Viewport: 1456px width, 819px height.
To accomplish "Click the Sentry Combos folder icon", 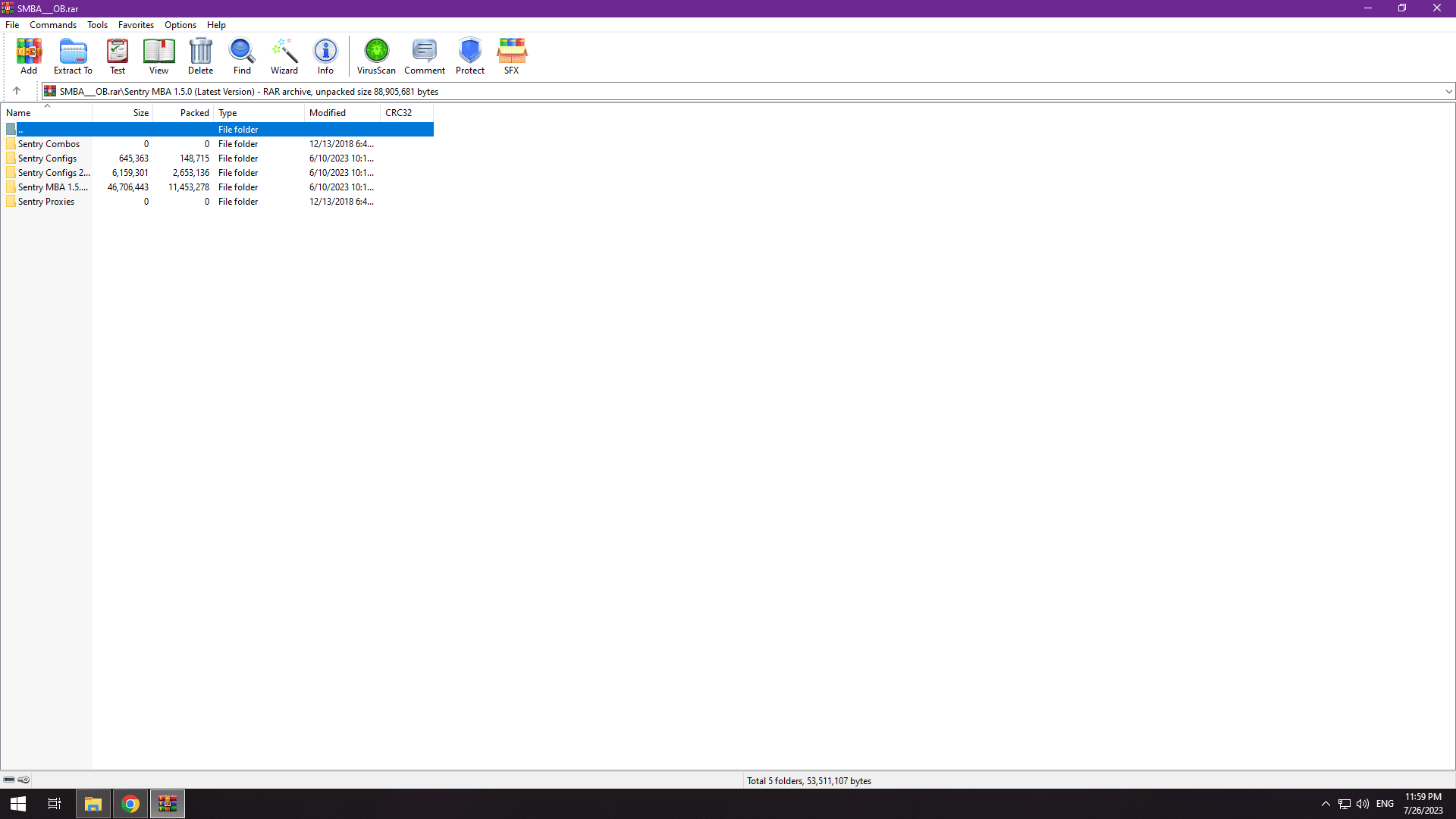I will coord(11,144).
